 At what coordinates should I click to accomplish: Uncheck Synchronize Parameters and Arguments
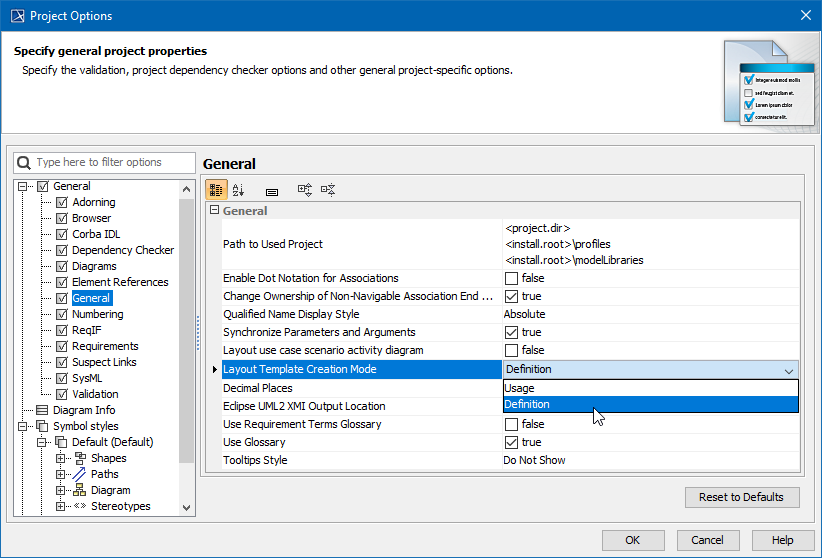coord(511,332)
